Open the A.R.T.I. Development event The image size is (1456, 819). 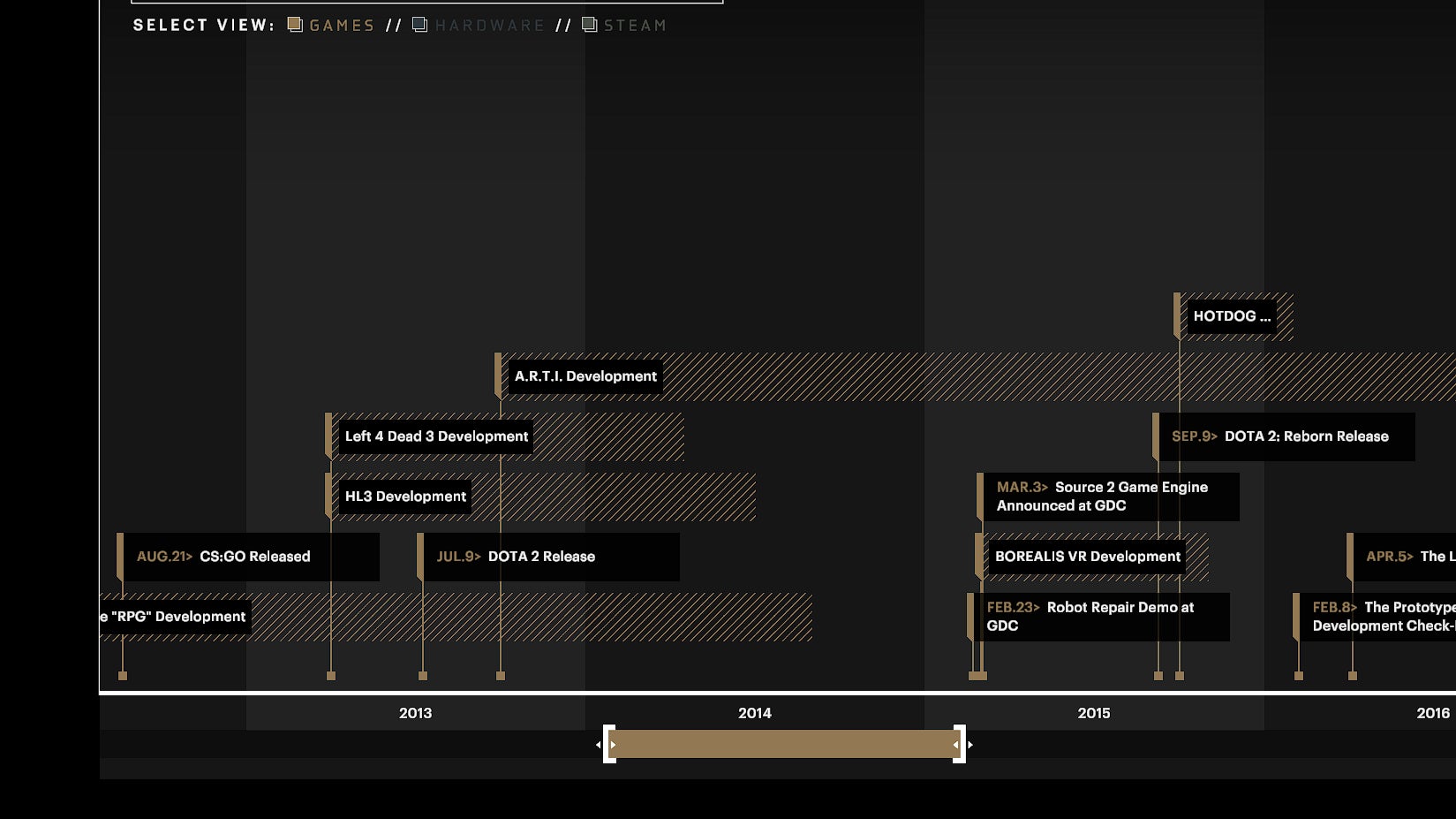click(585, 375)
